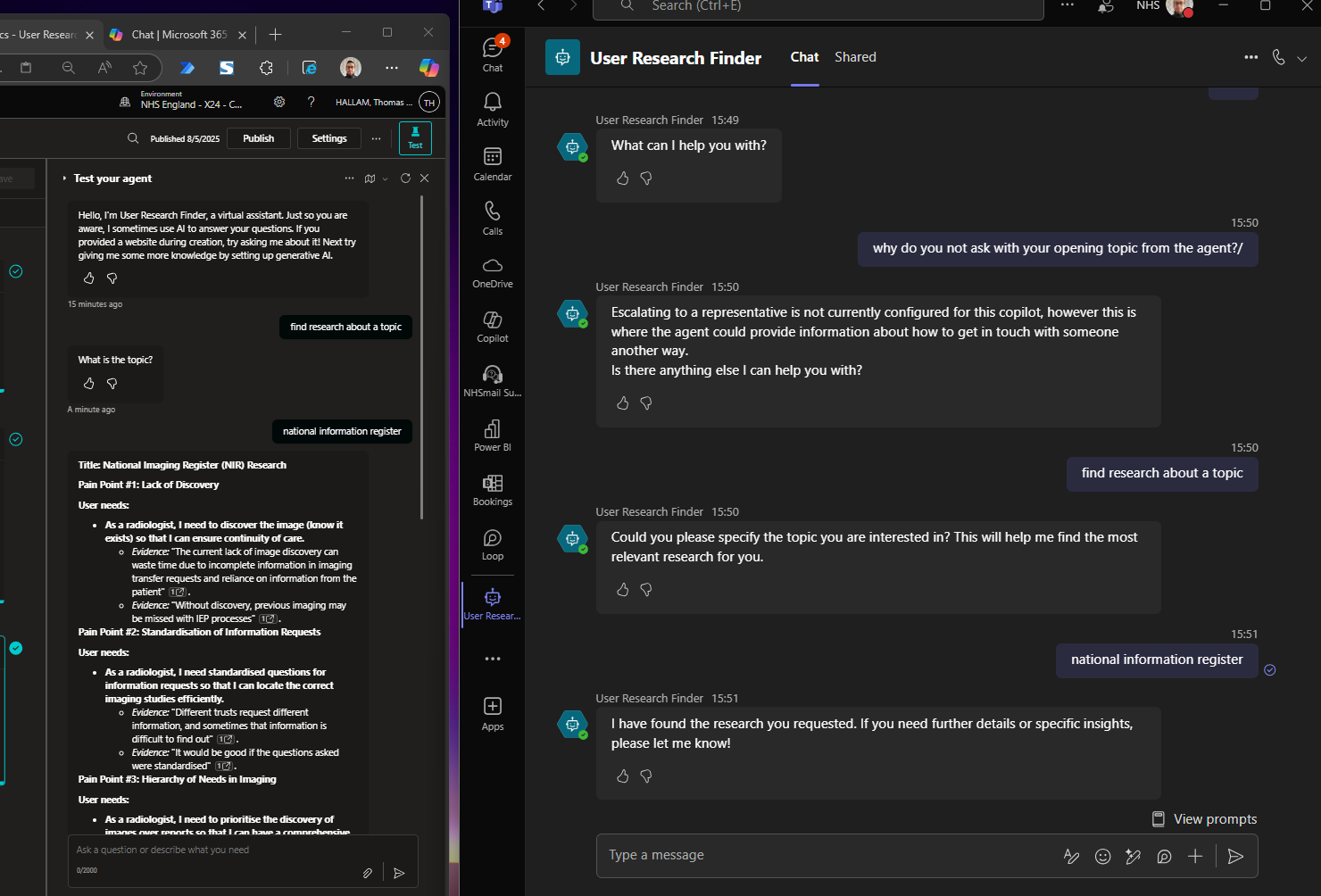Open Calendar in the Teams sidebar

pos(493,163)
